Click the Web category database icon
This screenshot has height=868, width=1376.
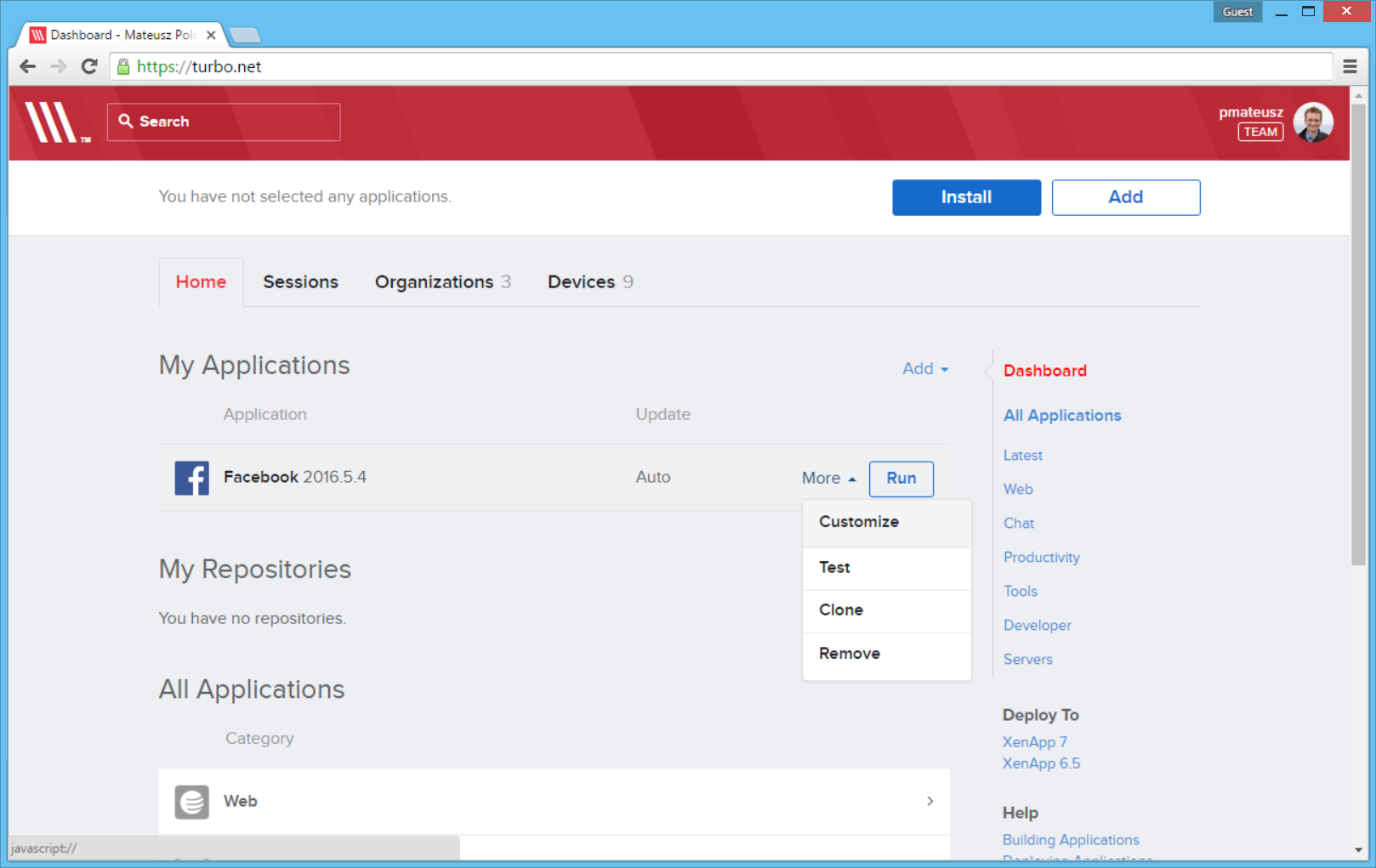click(x=191, y=801)
